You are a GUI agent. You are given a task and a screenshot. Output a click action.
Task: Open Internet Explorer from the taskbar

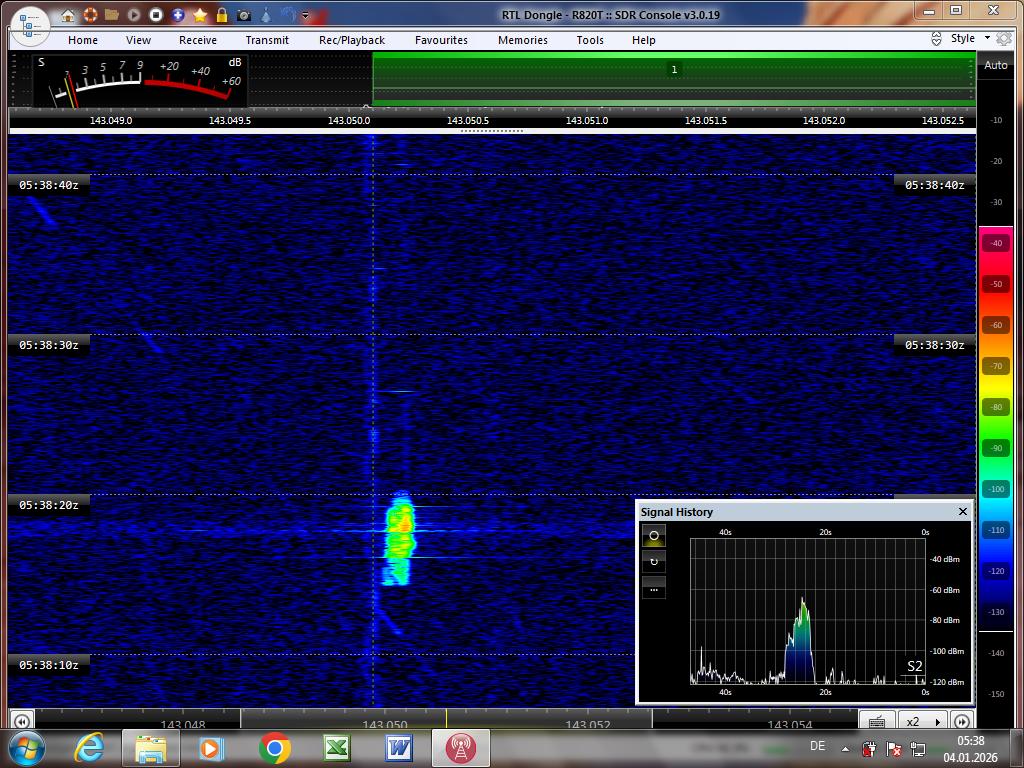pos(89,748)
